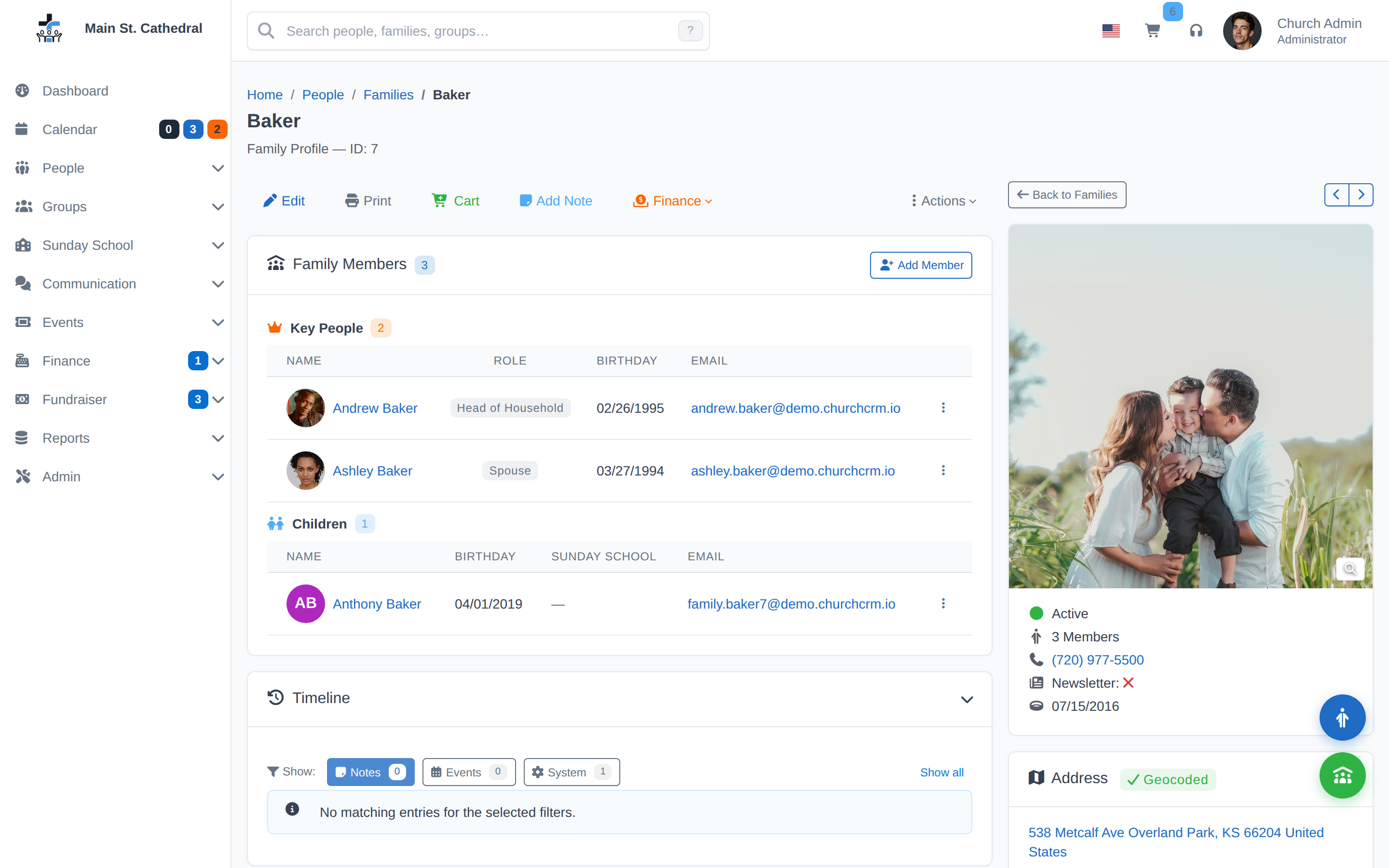Open Andrew Baker's row options menu
1389x868 pixels.
[x=943, y=407]
